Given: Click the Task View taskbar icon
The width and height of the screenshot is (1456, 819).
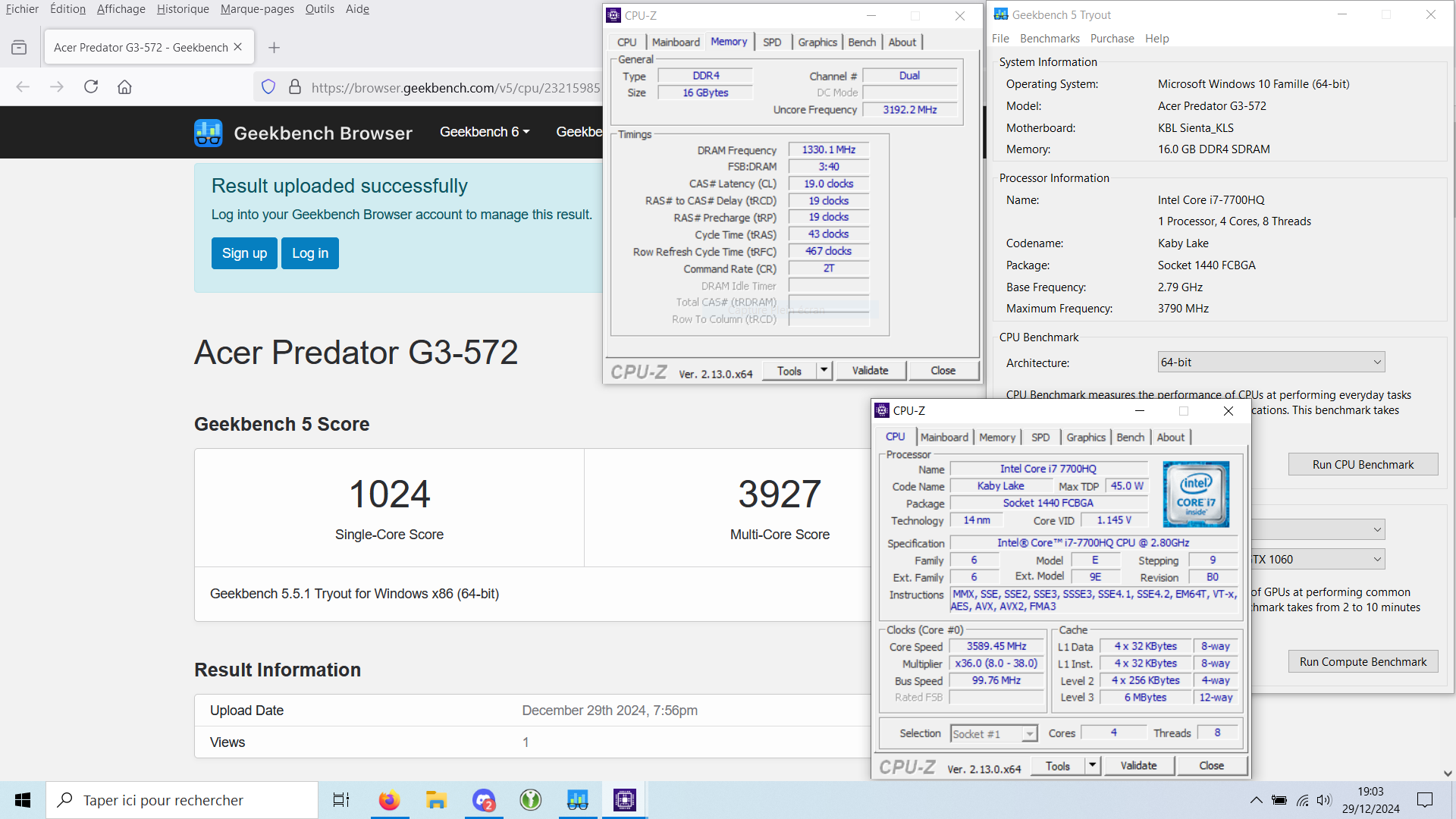Looking at the screenshot, I should [x=341, y=800].
